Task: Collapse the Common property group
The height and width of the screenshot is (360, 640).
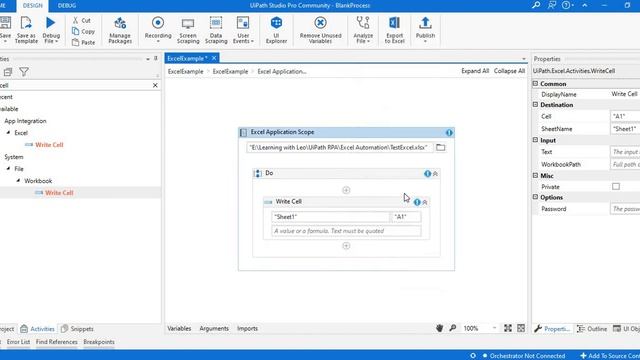Action: [x=535, y=83]
